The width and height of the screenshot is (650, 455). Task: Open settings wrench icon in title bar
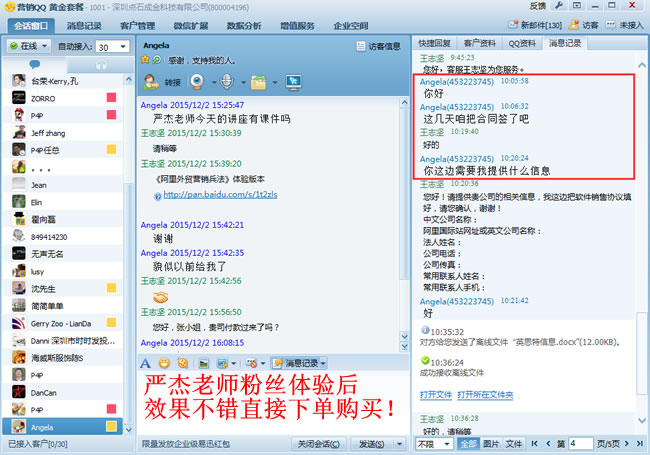pos(559,5)
